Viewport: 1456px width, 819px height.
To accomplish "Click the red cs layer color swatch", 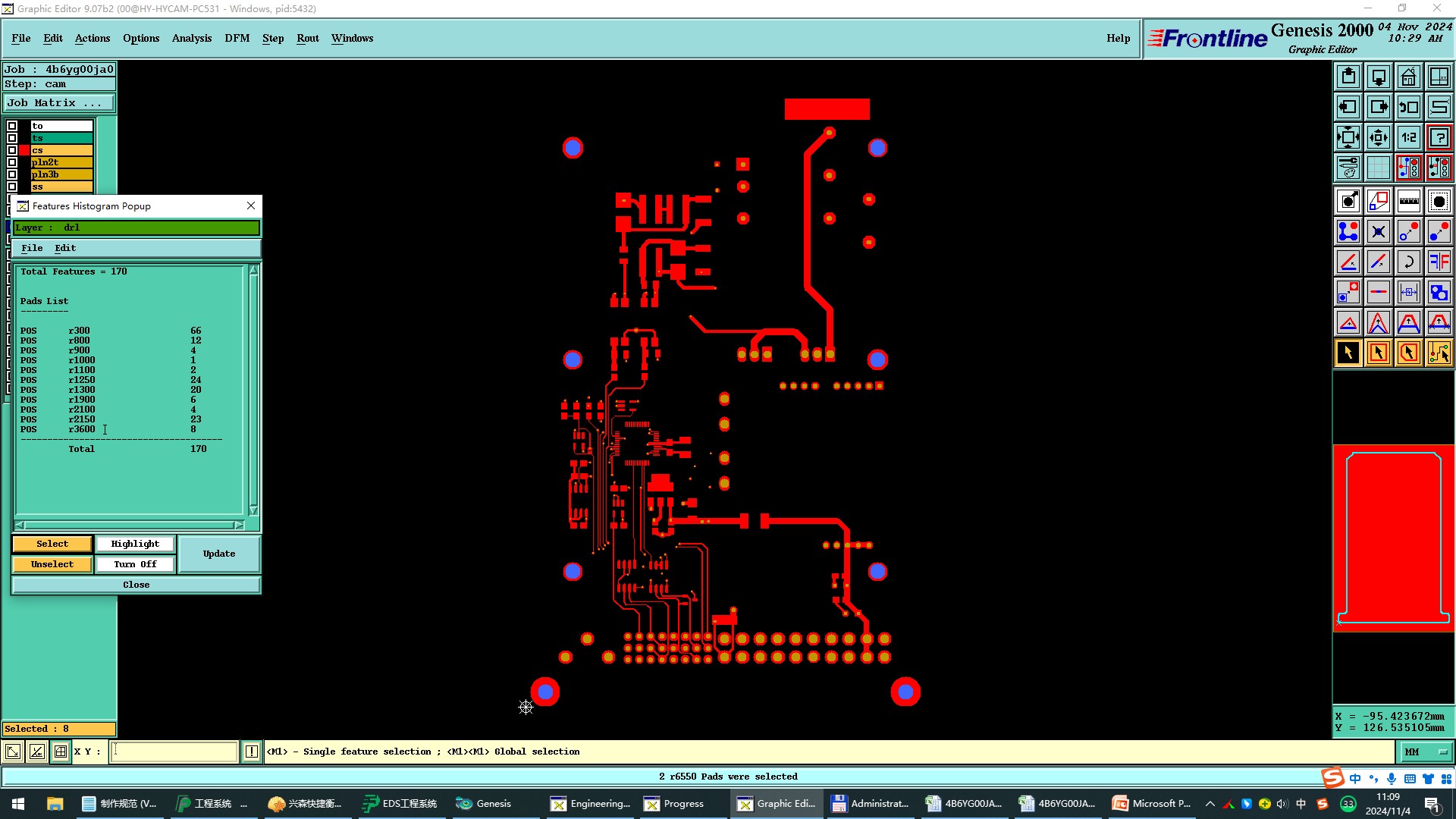I will point(24,150).
